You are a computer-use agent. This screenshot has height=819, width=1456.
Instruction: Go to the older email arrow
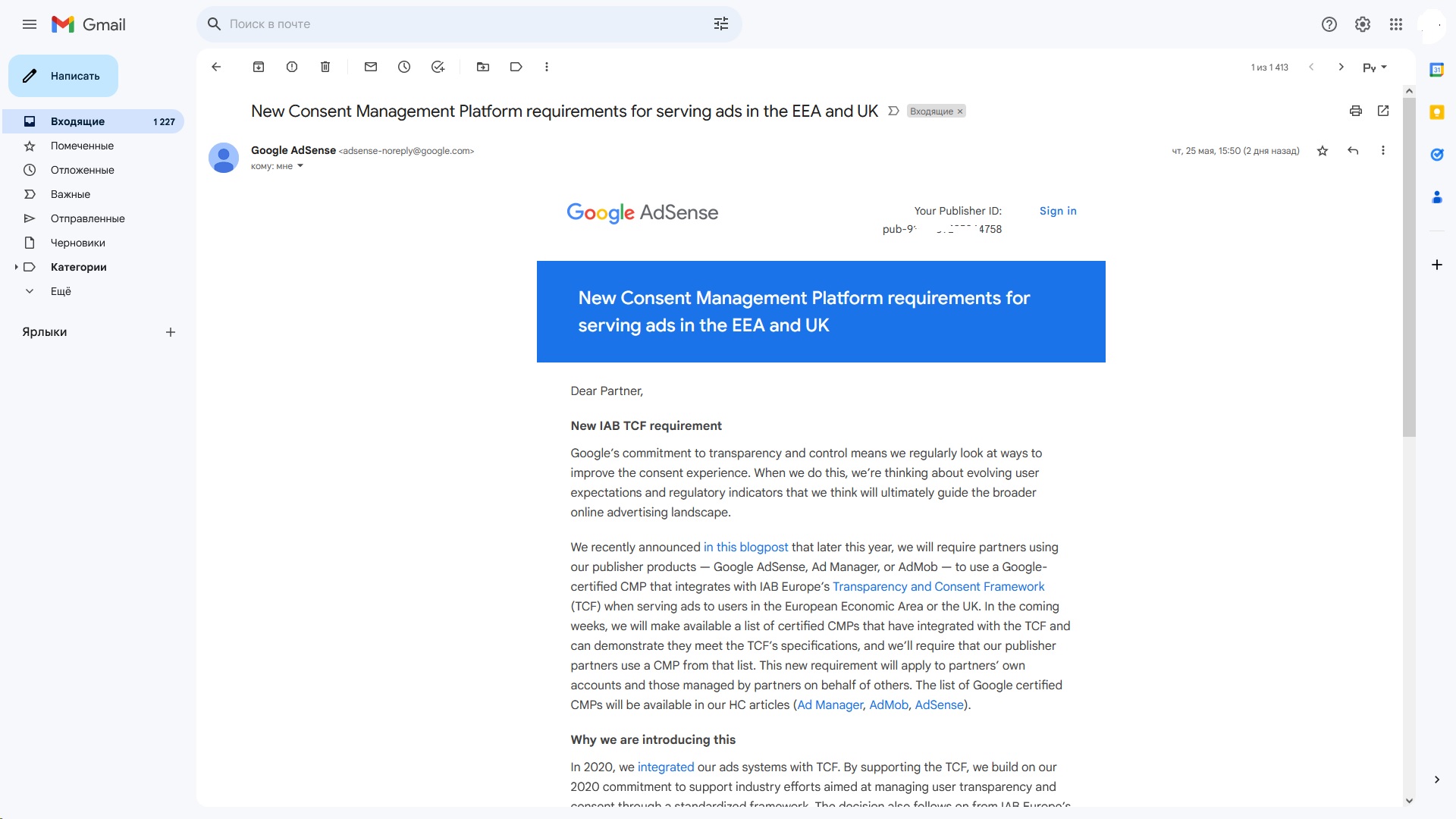point(1341,67)
